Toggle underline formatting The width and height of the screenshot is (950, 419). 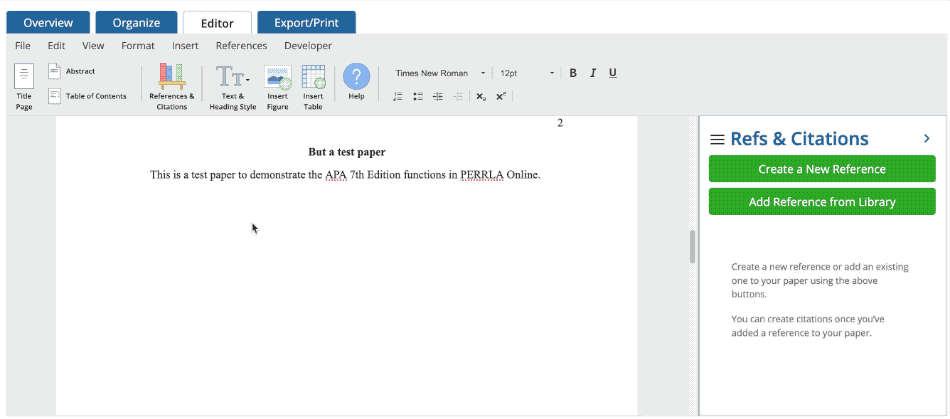click(612, 73)
